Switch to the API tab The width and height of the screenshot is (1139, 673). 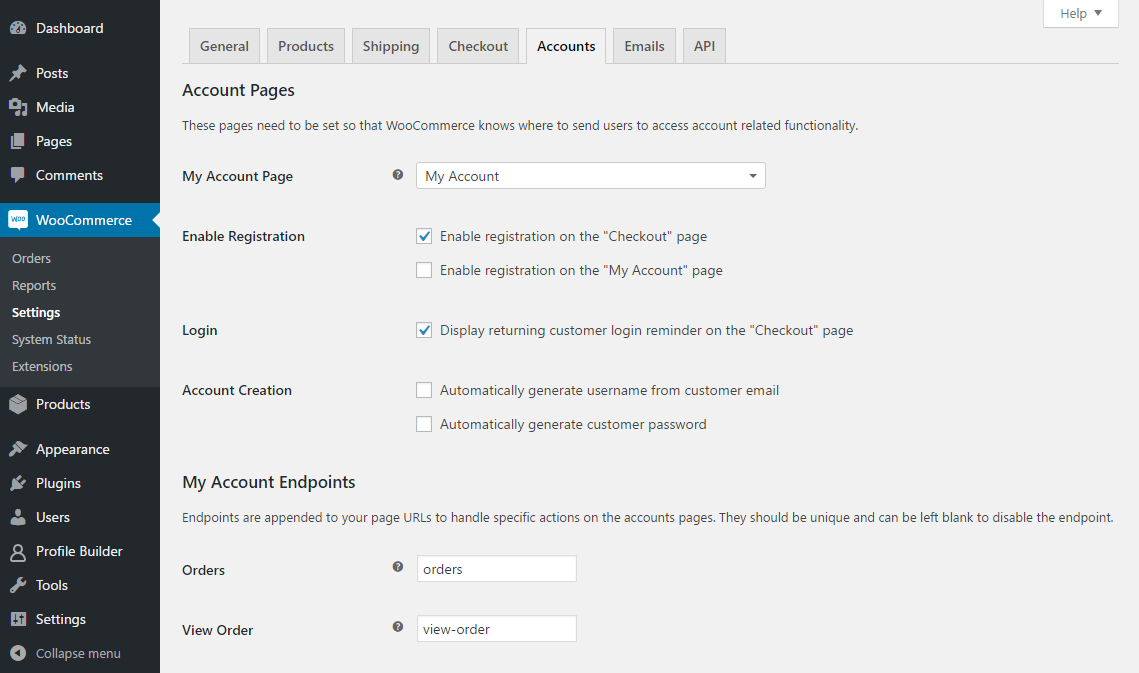pos(705,46)
